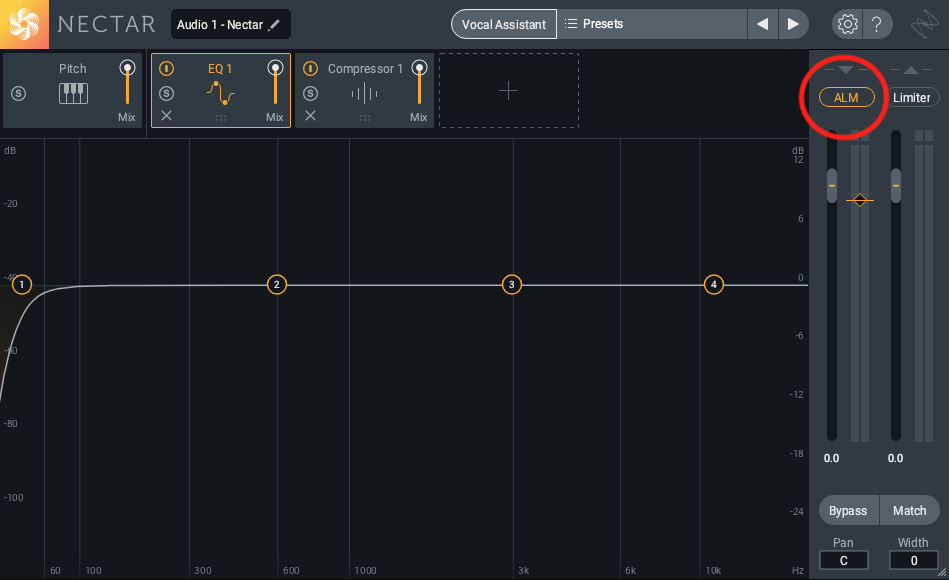
Task: Open help with the question mark
Action: click(x=876, y=24)
